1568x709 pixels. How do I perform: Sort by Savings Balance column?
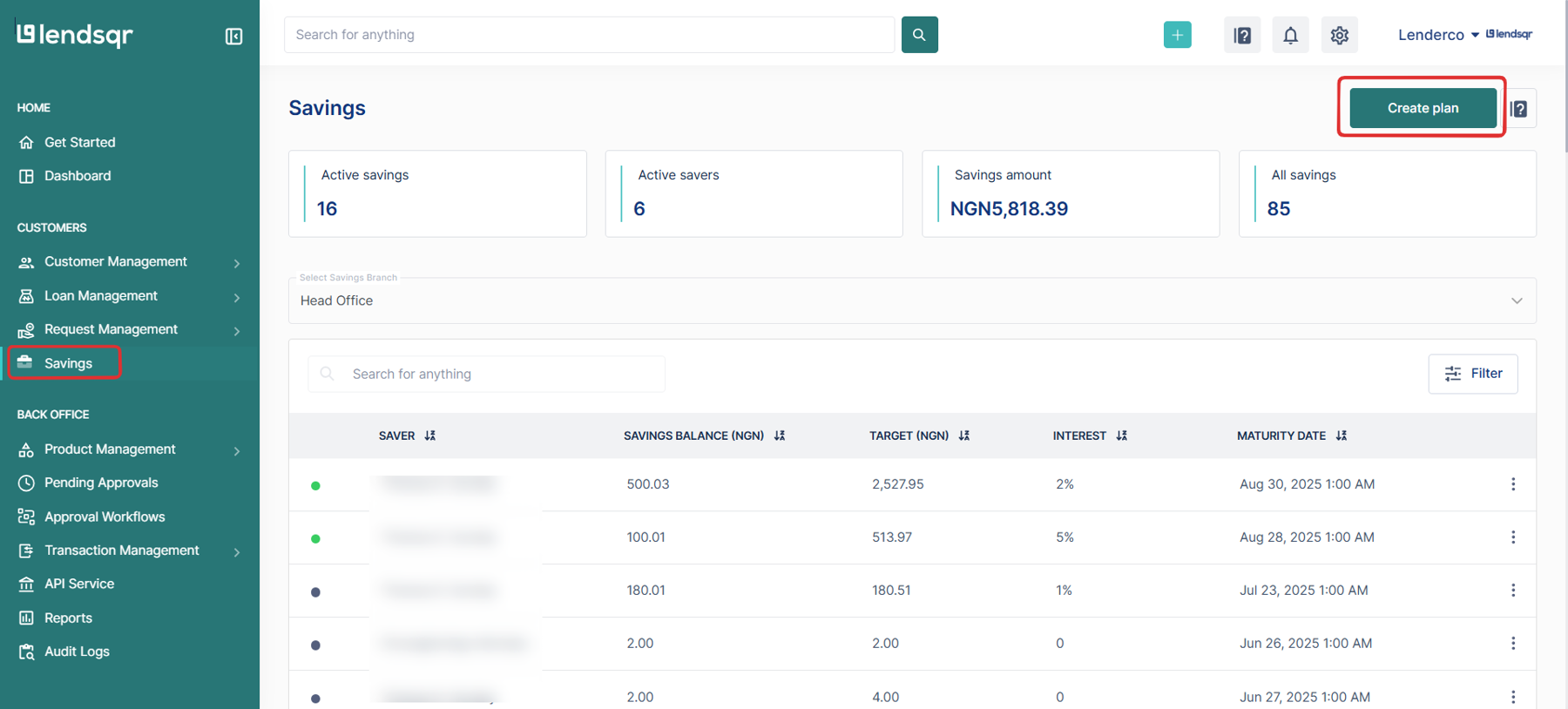tap(780, 436)
